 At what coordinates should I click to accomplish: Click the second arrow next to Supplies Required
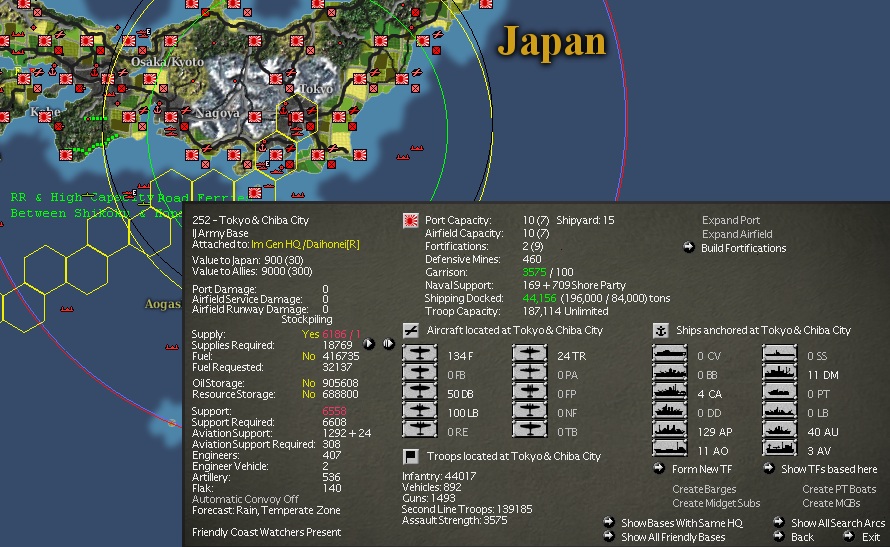(x=388, y=344)
